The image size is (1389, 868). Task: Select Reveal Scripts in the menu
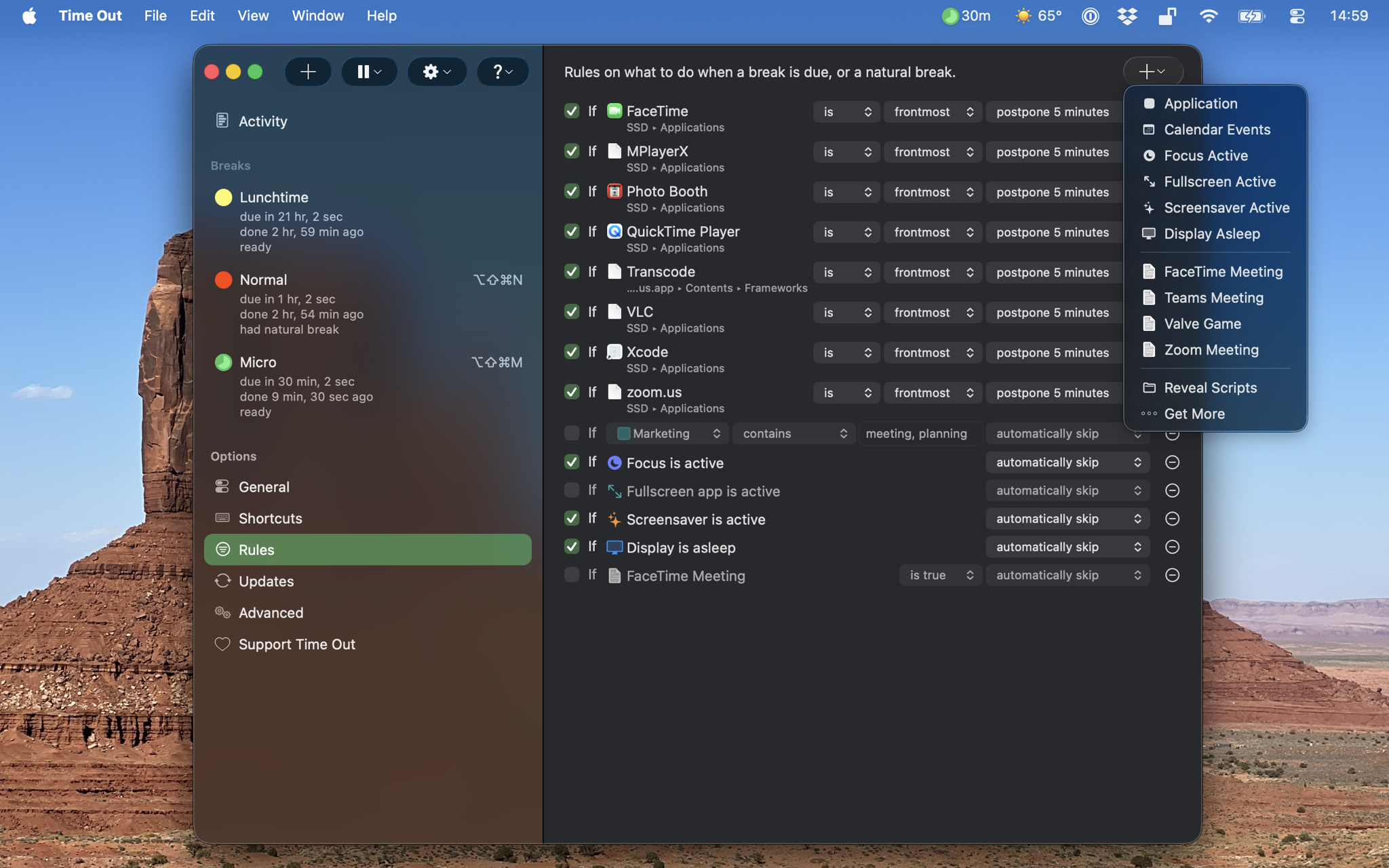(1215, 388)
